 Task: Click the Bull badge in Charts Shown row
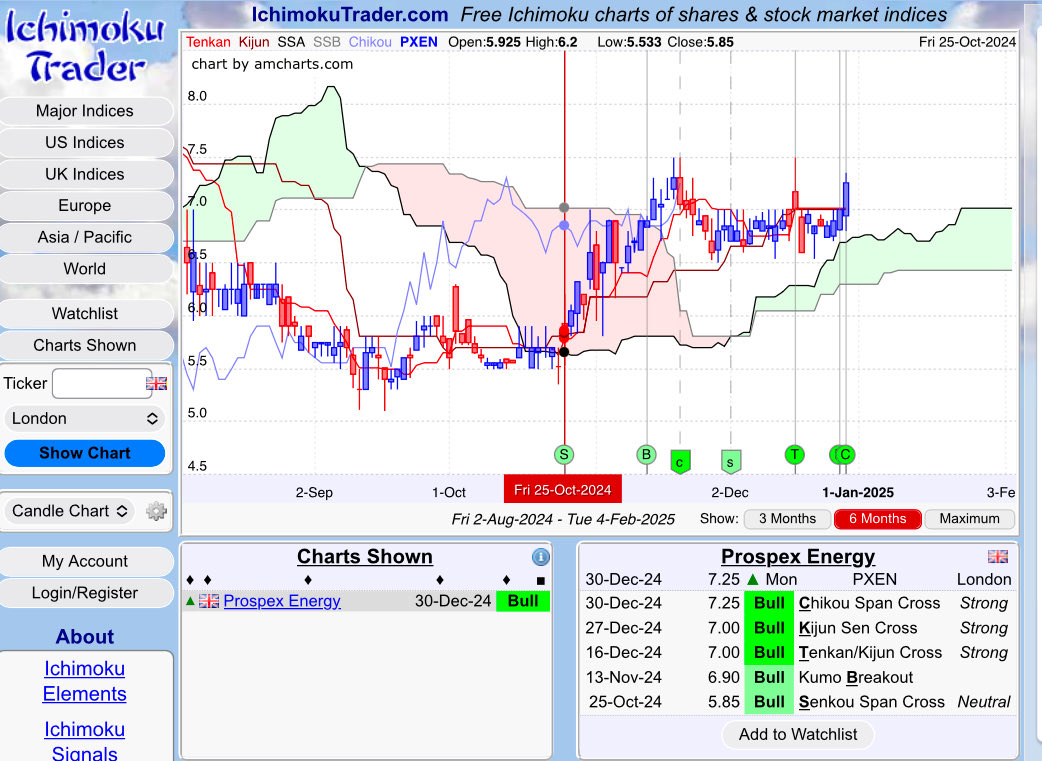click(523, 601)
